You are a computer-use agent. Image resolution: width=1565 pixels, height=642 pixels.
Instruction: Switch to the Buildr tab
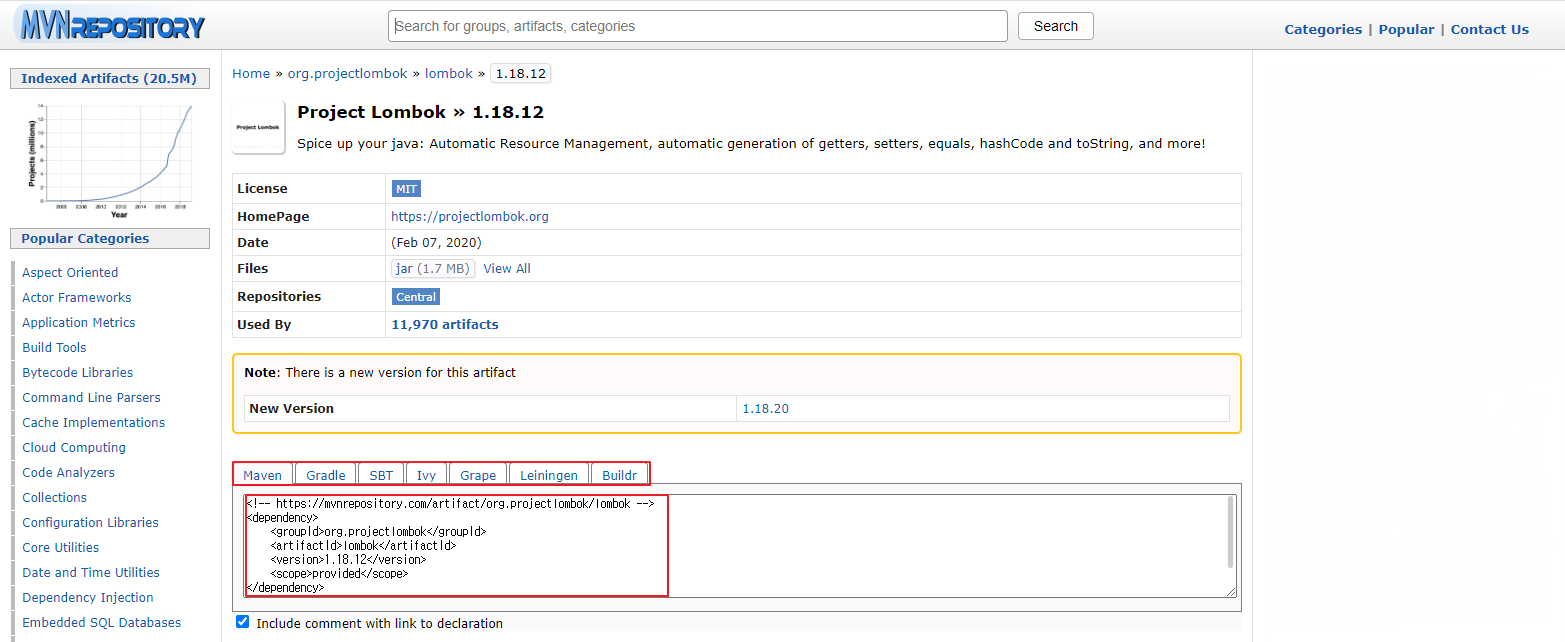coord(620,475)
